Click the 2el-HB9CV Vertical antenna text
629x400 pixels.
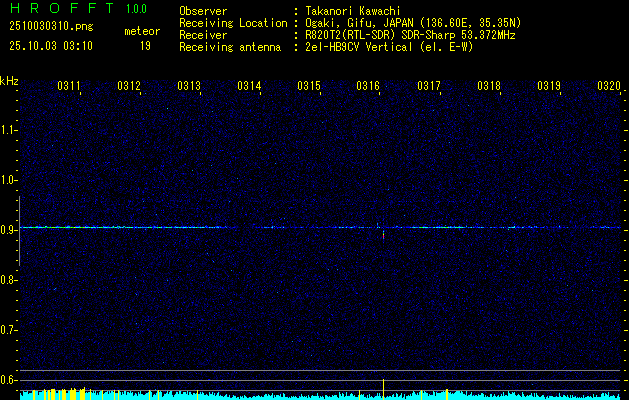coord(389,47)
